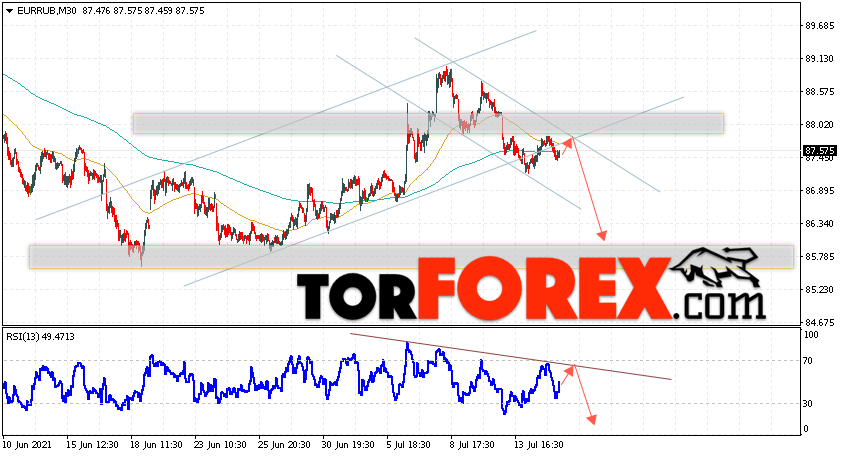Click the 8 Jul 17:30 time label
Screen dimensions: 841x456
click(472, 445)
